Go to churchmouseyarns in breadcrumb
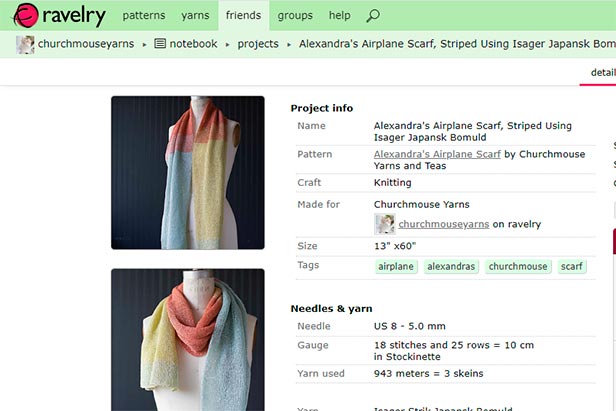Screen dimensions: 616x411 click(x=86, y=44)
